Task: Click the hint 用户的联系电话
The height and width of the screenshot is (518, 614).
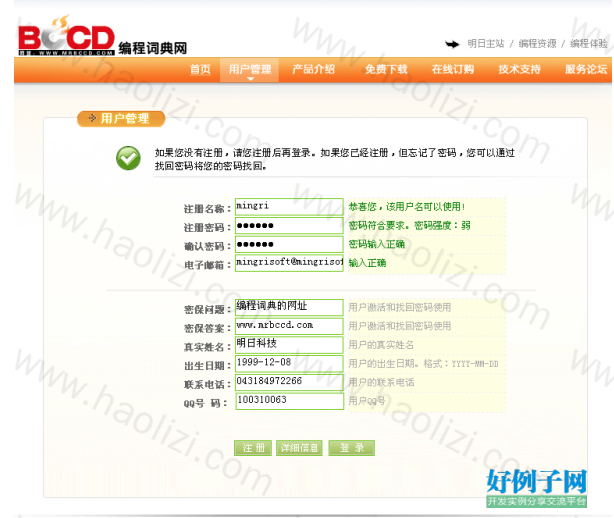Action: coord(381,383)
